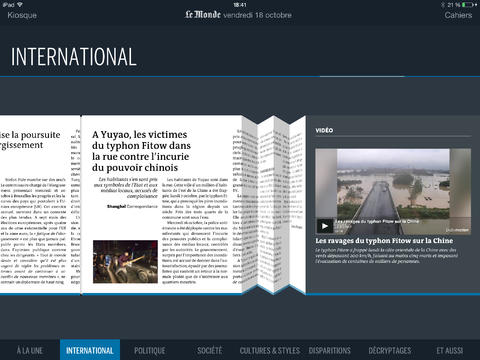
Task: Tap the Wi-Fi icon in status bar
Action: (x=20, y=5)
